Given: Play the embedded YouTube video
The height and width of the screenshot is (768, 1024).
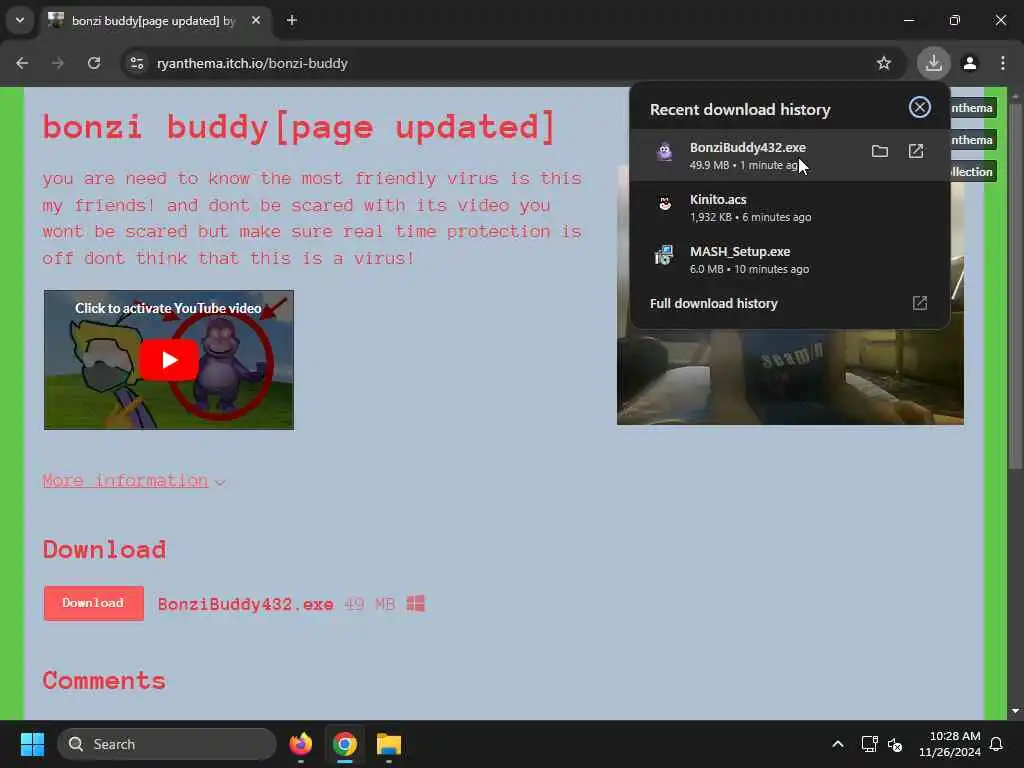Looking at the screenshot, I should [168, 360].
